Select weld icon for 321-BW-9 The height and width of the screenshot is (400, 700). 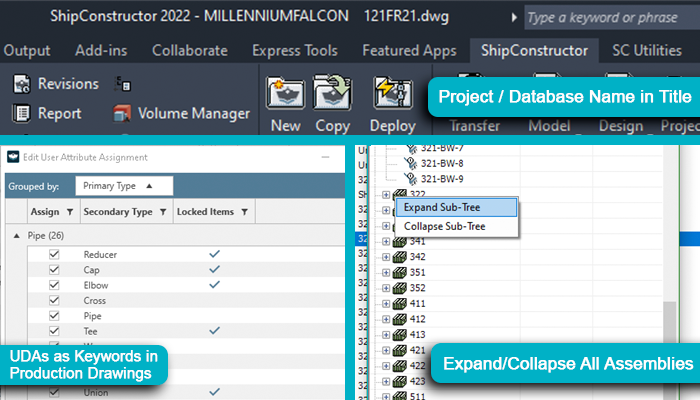click(410, 179)
